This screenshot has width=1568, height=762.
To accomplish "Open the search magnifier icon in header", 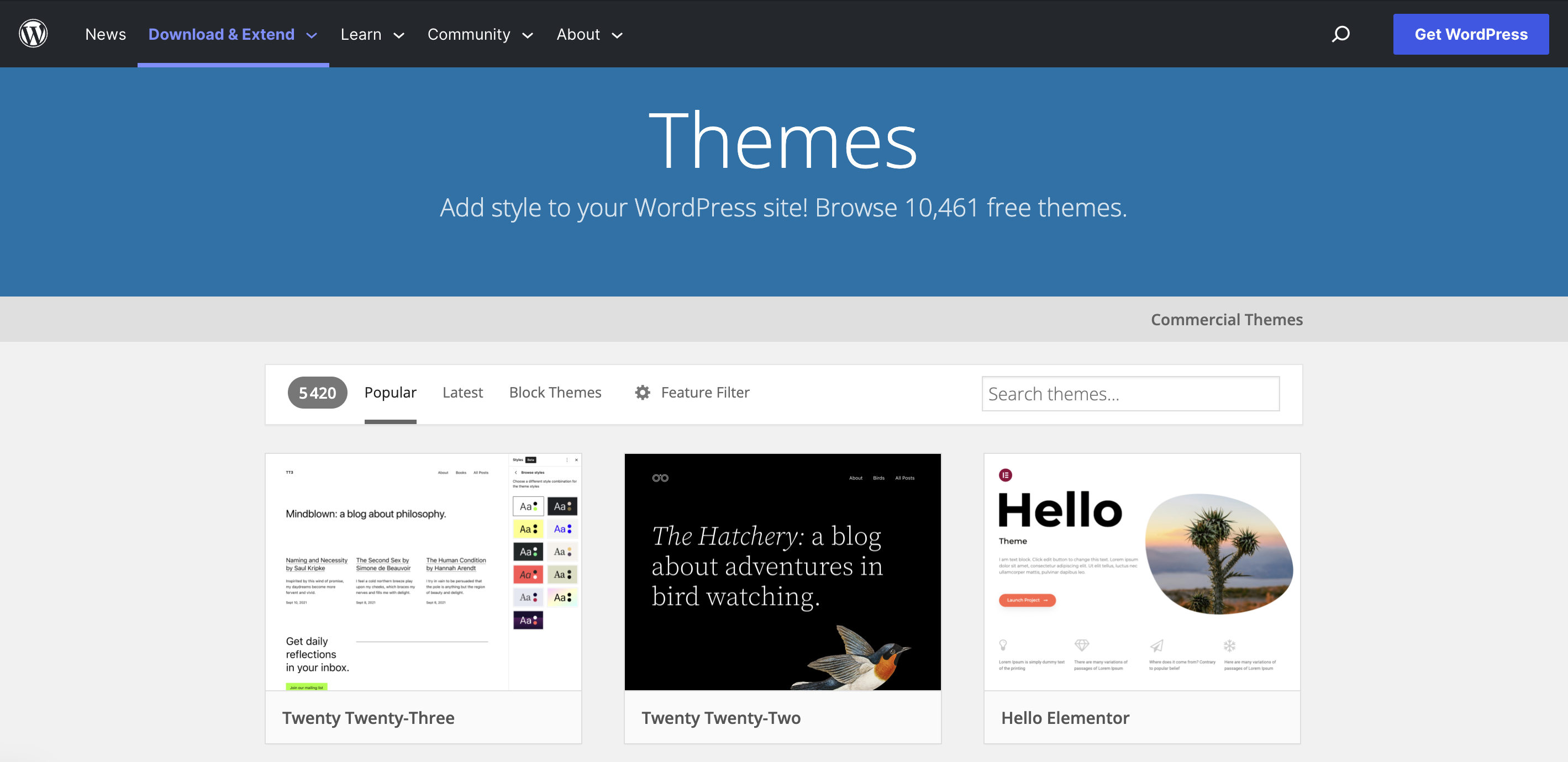I will coord(1341,34).
